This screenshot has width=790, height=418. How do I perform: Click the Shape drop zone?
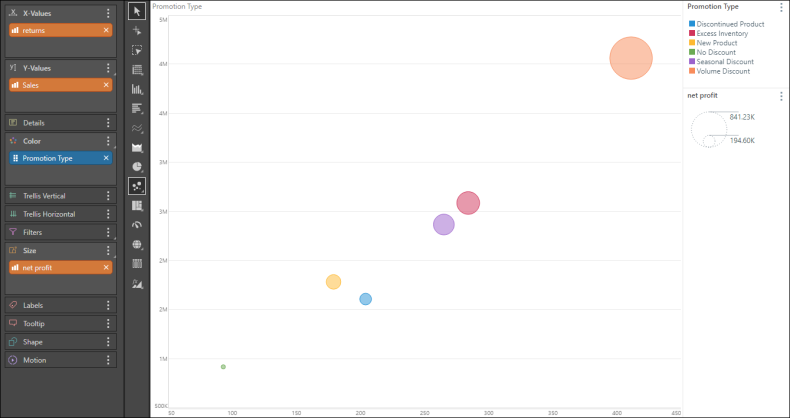coord(60,341)
